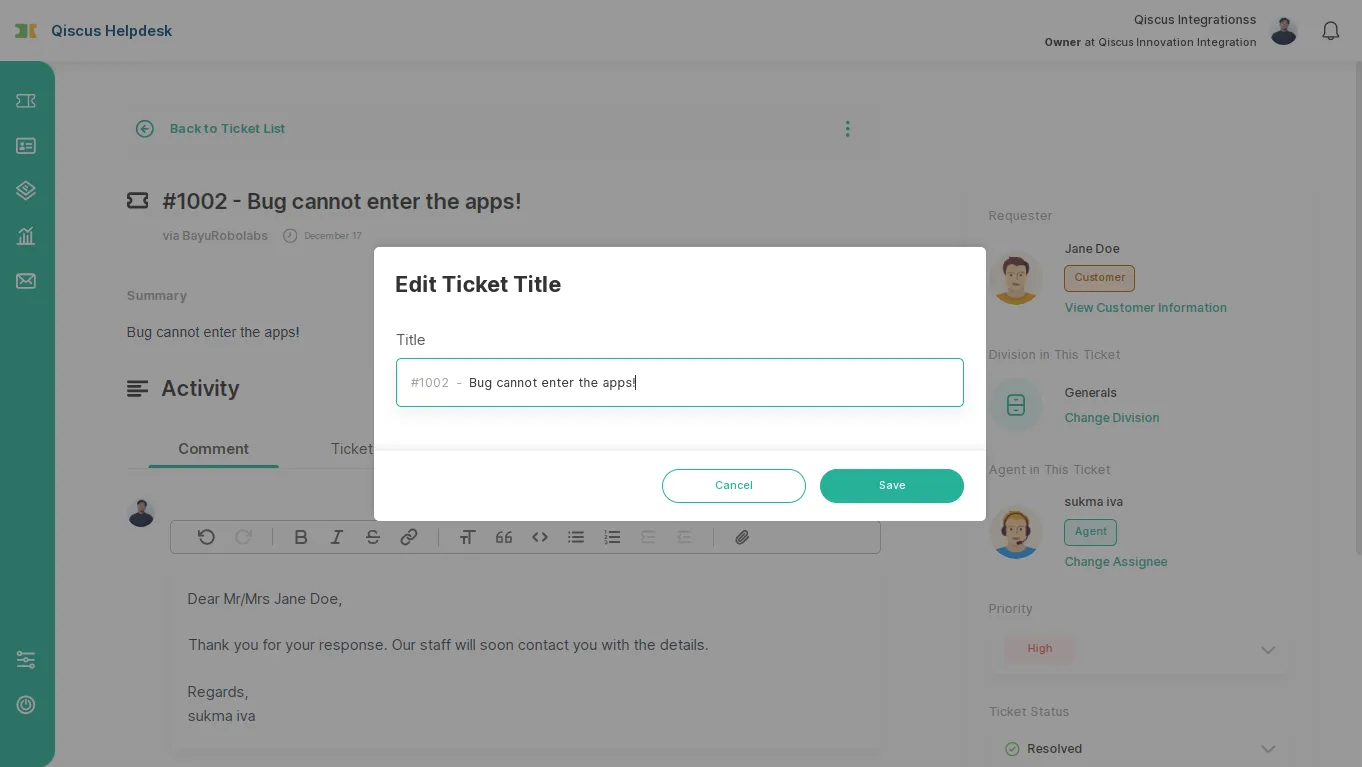Click the Change Assignee link
Viewport: 1362px width, 767px height.
1116,562
